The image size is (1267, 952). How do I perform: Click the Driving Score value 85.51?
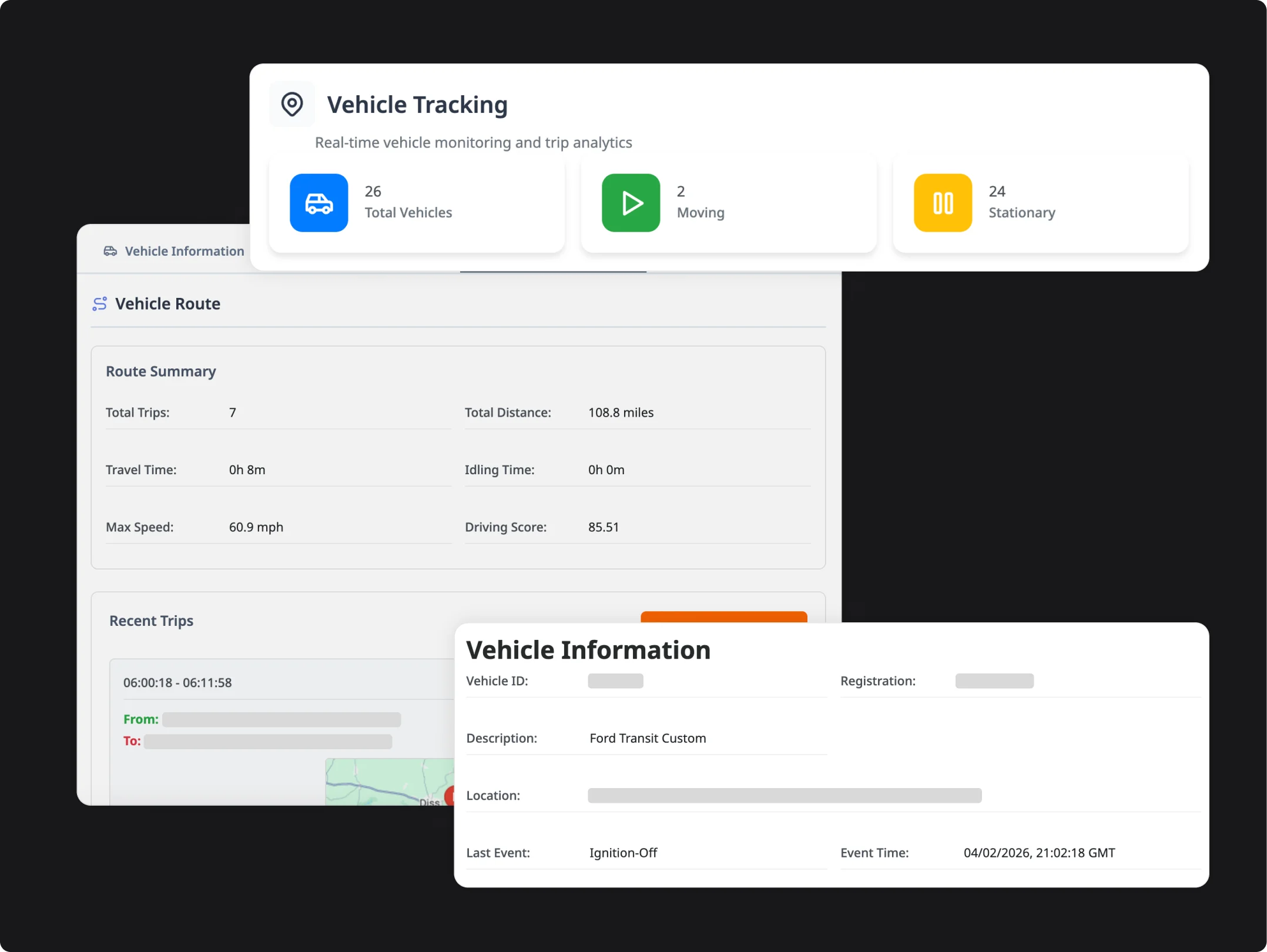tap(604, 527)
